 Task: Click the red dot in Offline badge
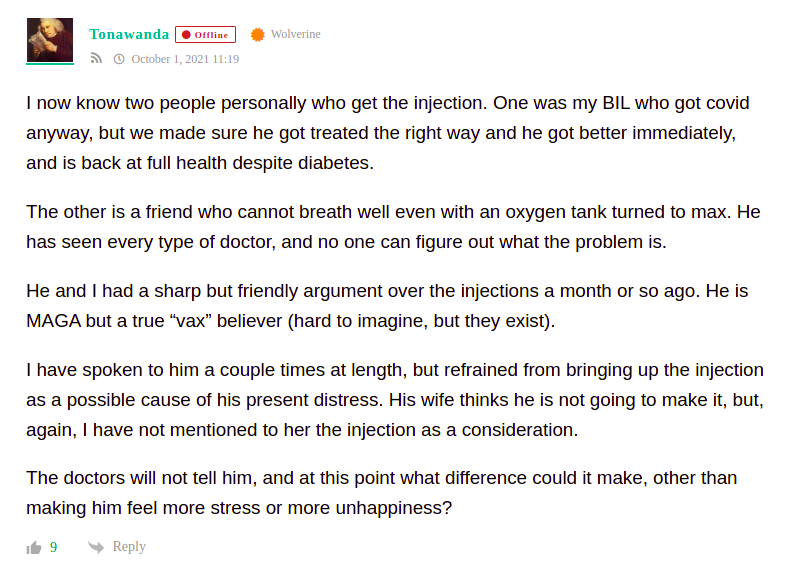click(186, 35)
